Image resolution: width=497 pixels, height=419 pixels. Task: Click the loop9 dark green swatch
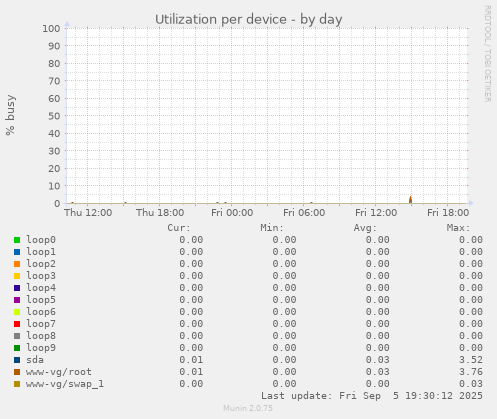17,348
